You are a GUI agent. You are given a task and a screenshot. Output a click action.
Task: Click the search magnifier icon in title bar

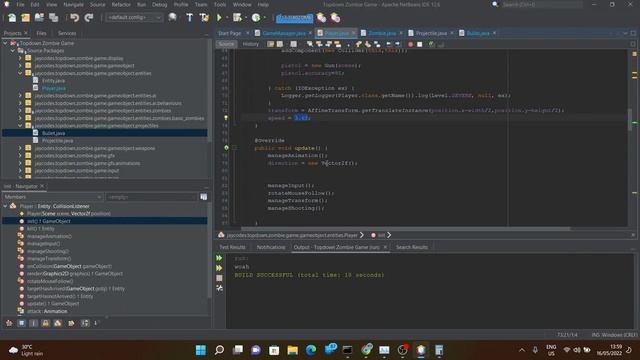495,4
